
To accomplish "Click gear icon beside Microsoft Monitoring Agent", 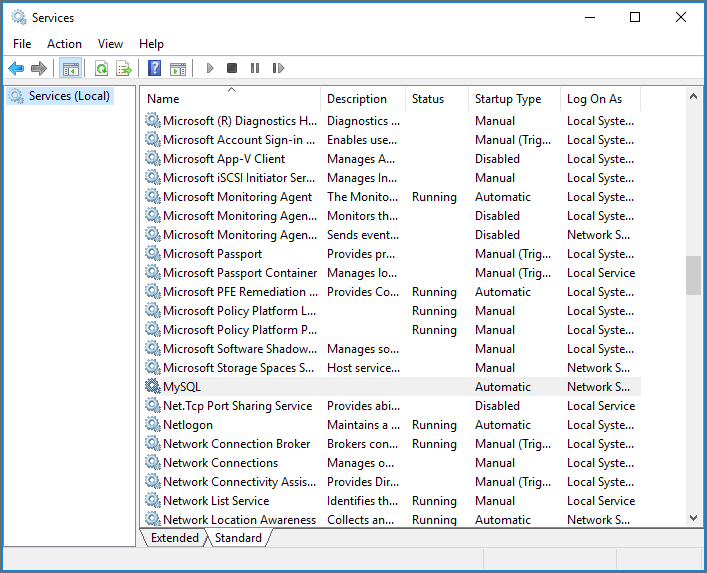I will (x=153, y=197).
